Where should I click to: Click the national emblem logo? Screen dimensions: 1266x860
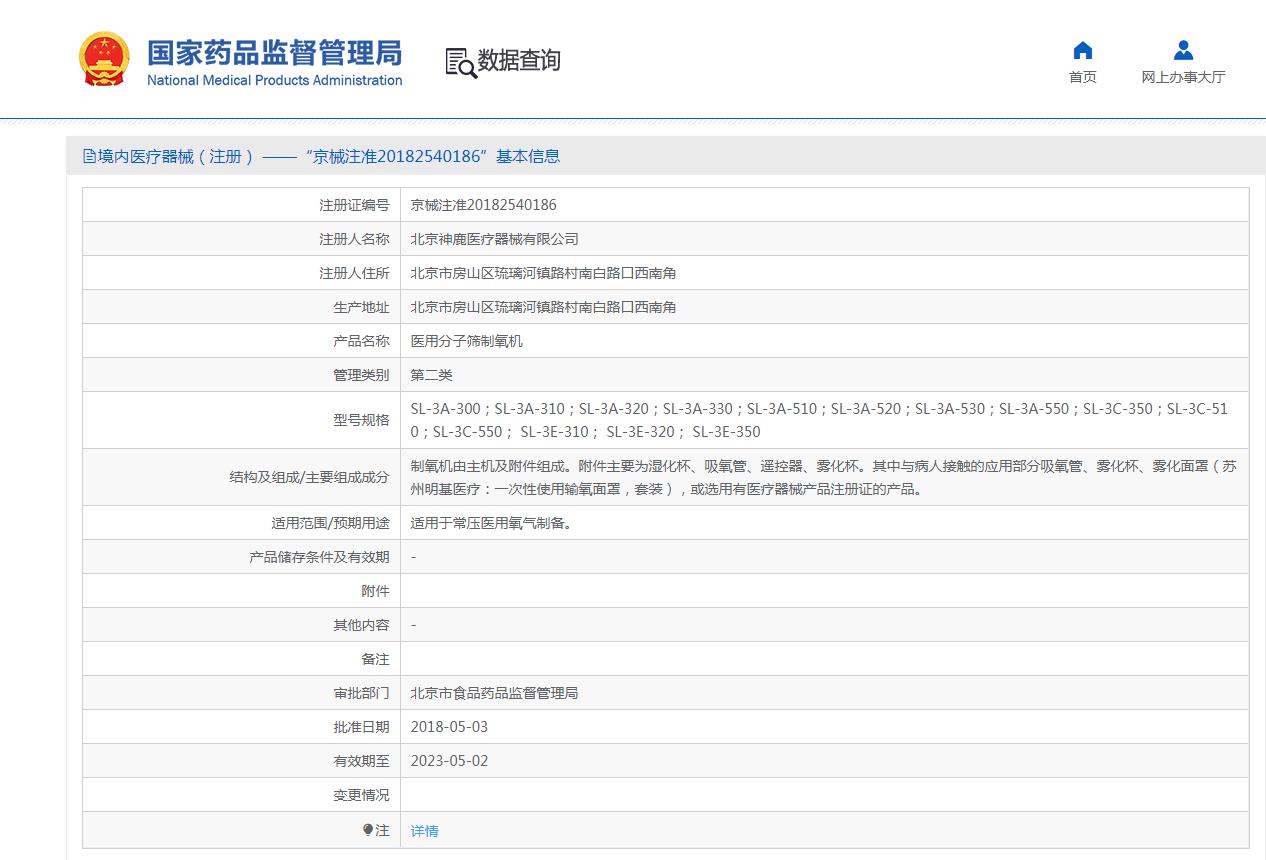click(x=104, y=59)
